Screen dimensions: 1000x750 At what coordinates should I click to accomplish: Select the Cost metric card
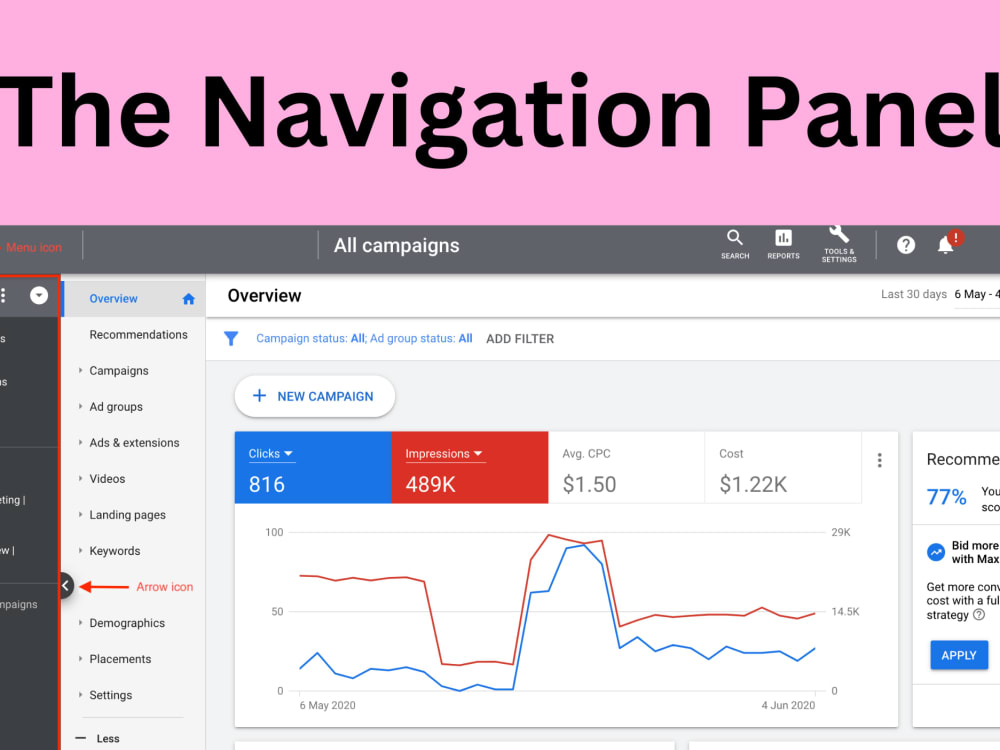[783, 467]
